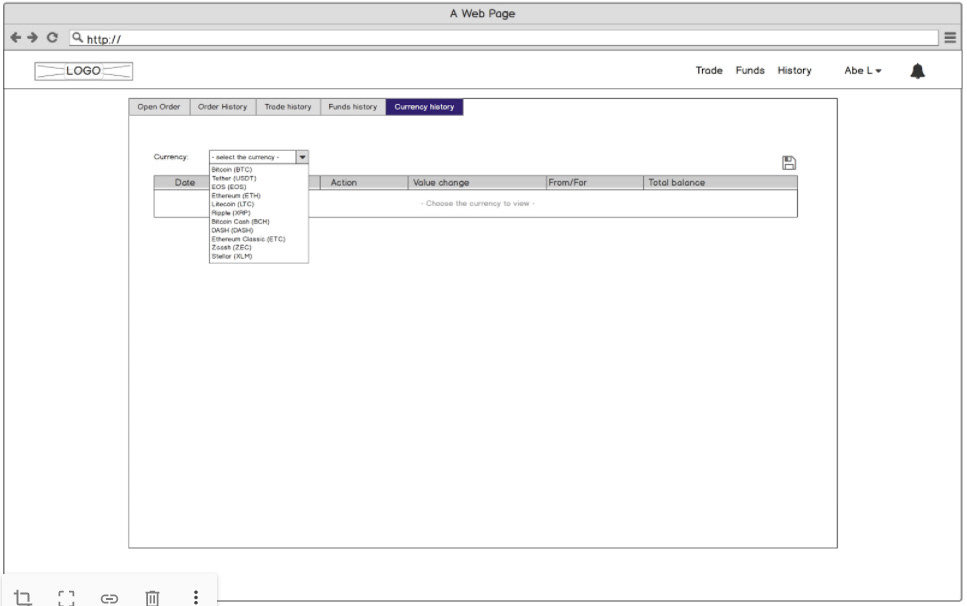This screenshot has height=606, width=967.
Task: Click the Value change column header
Action: [477, 182]
